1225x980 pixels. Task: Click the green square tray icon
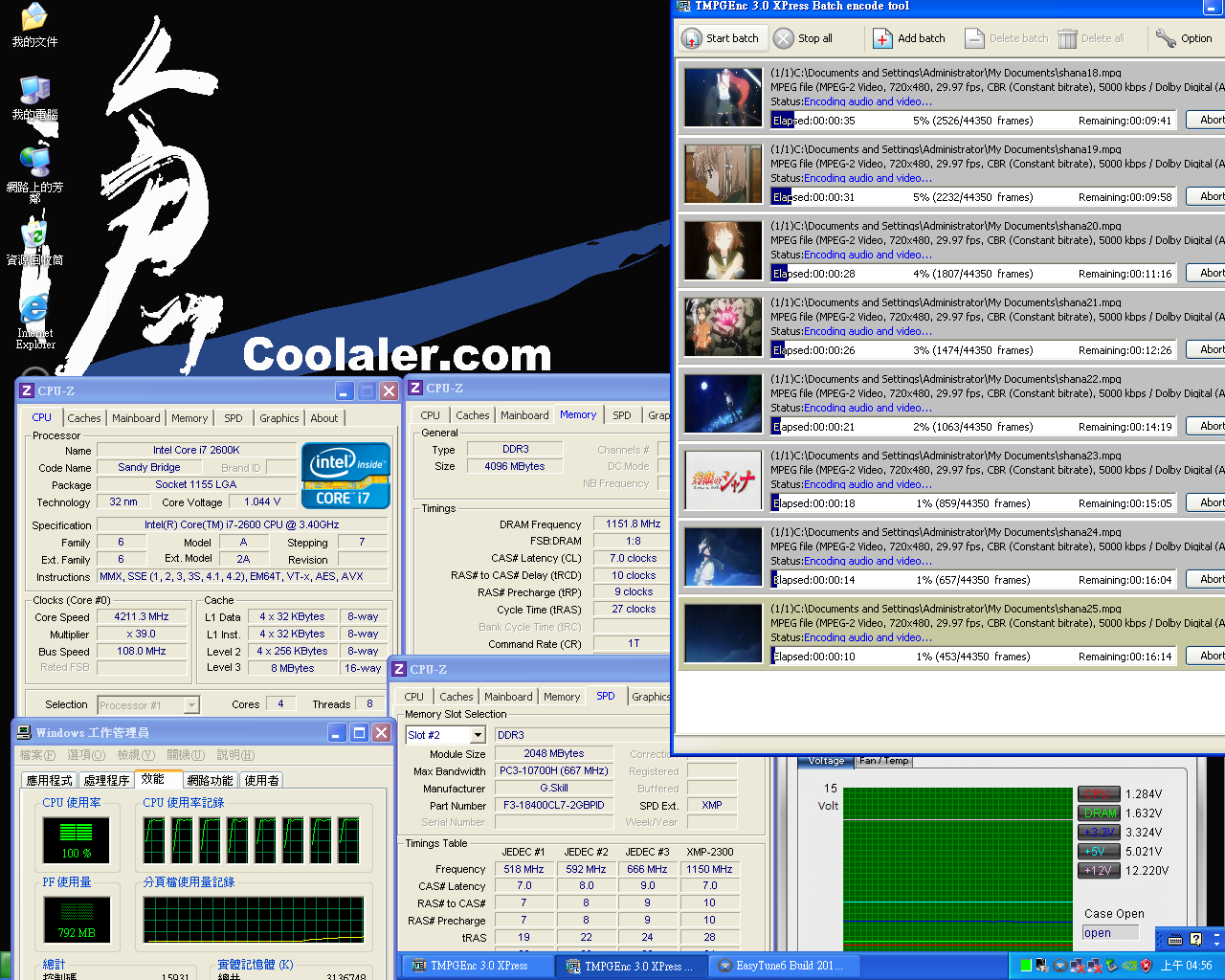pos(1026,966)
